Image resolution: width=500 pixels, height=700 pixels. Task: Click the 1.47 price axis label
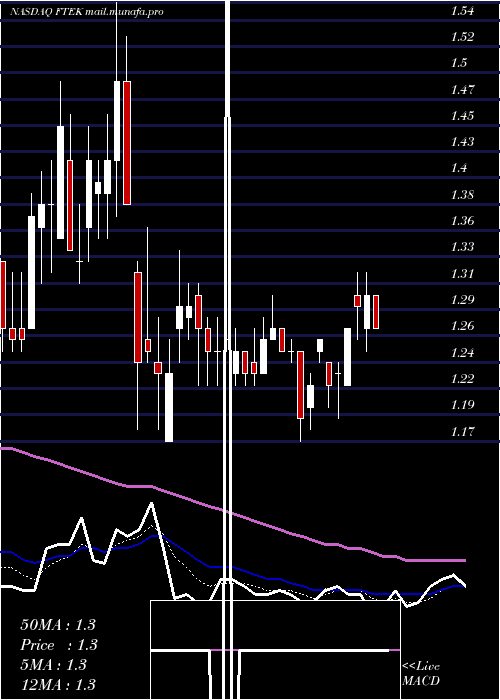pos(462,90)
